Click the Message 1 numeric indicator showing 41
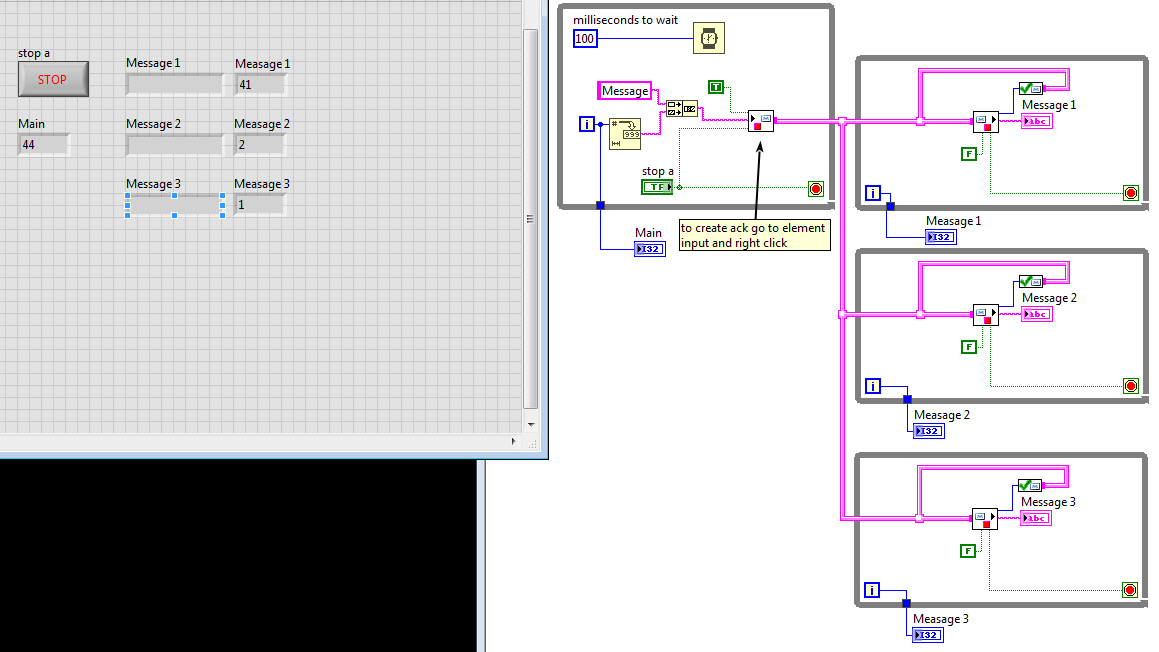Viewport: 1159px width, 652px height. (259, 85)
